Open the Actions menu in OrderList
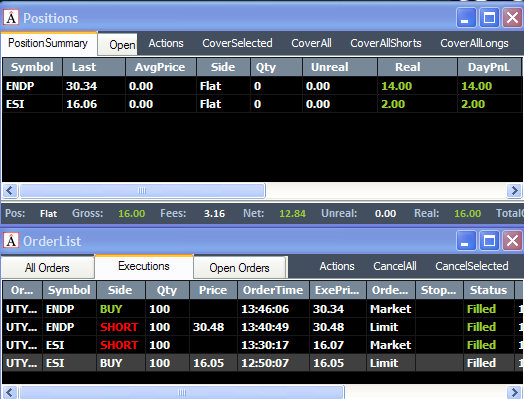 click(337, 266)
